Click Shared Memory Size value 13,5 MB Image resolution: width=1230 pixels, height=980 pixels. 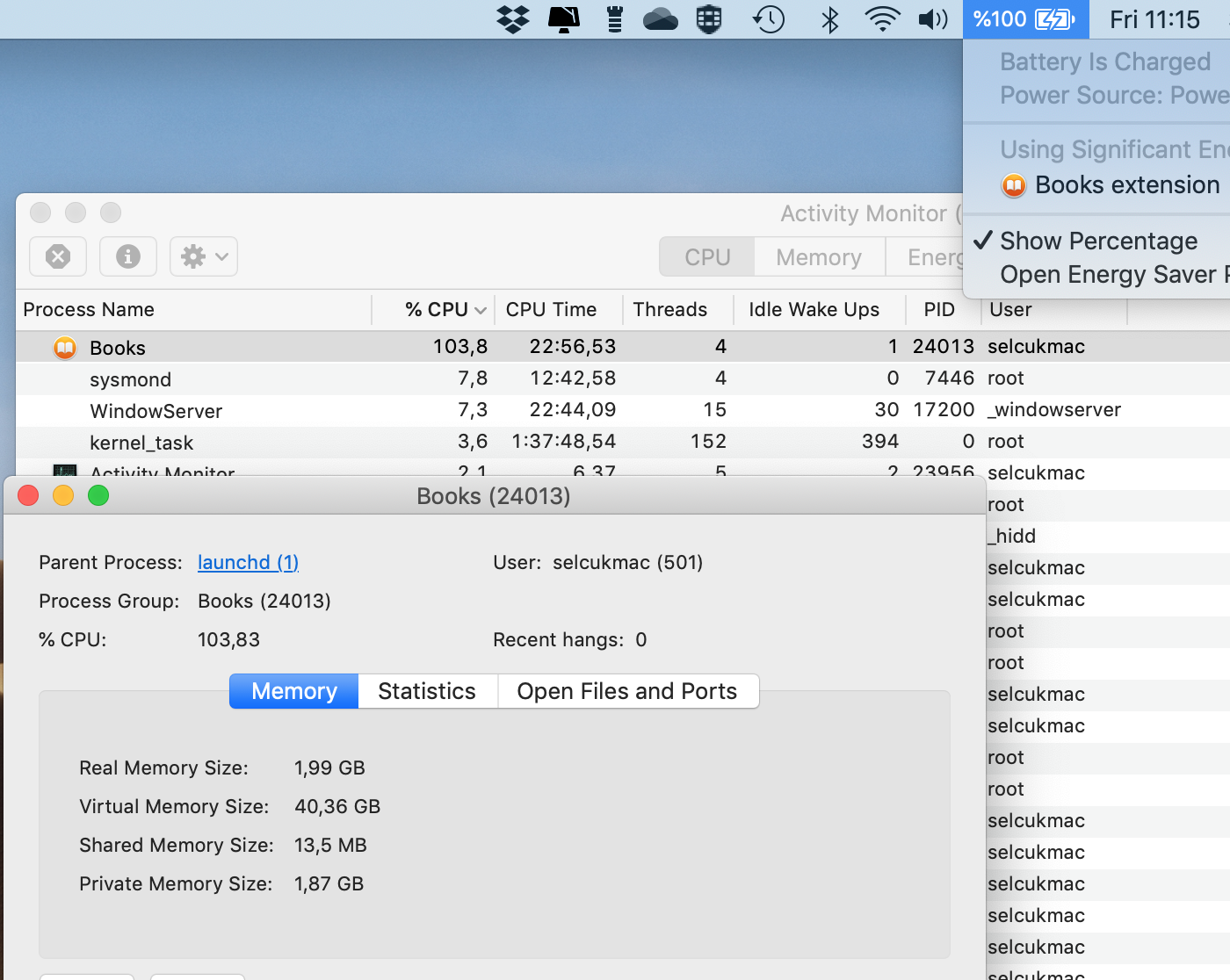click(330, 845)
